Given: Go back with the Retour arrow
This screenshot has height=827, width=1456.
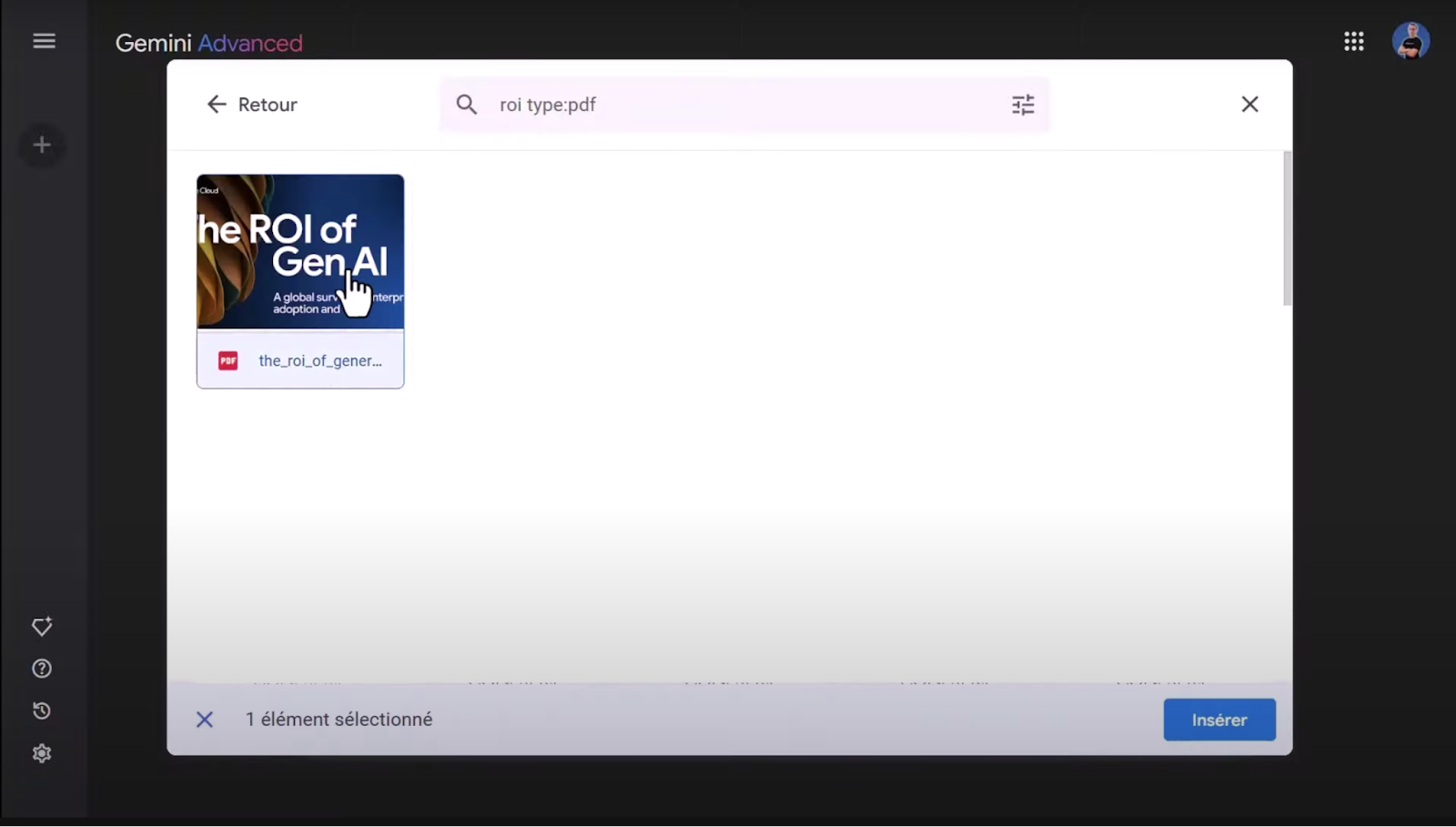Looking at the screenshot, I should click(252, 105).
